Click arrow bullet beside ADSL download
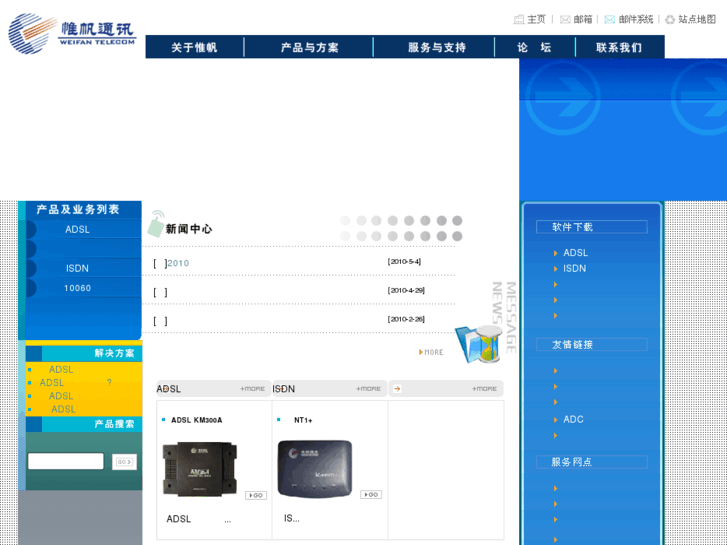 coord(555,253)
